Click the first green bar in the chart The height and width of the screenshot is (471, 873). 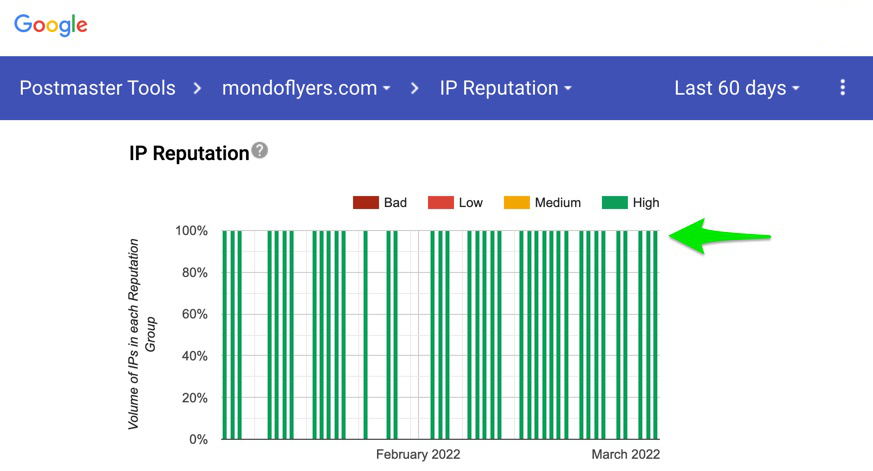(225, 335)
